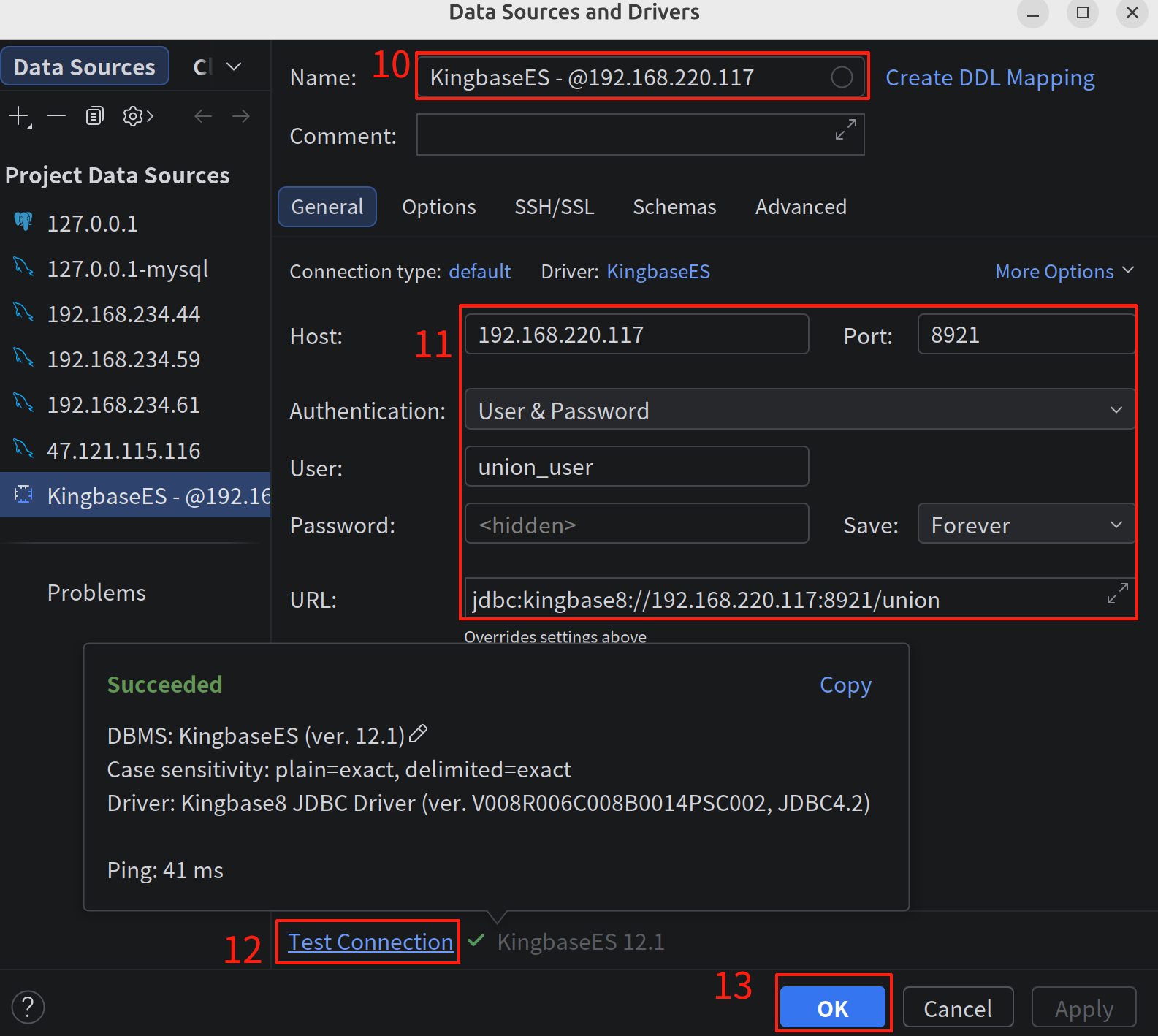This screenshot has width=1158, height=1036.
Task: Switch to the SSH/SSL tab
Action: (x=554, y=207)
